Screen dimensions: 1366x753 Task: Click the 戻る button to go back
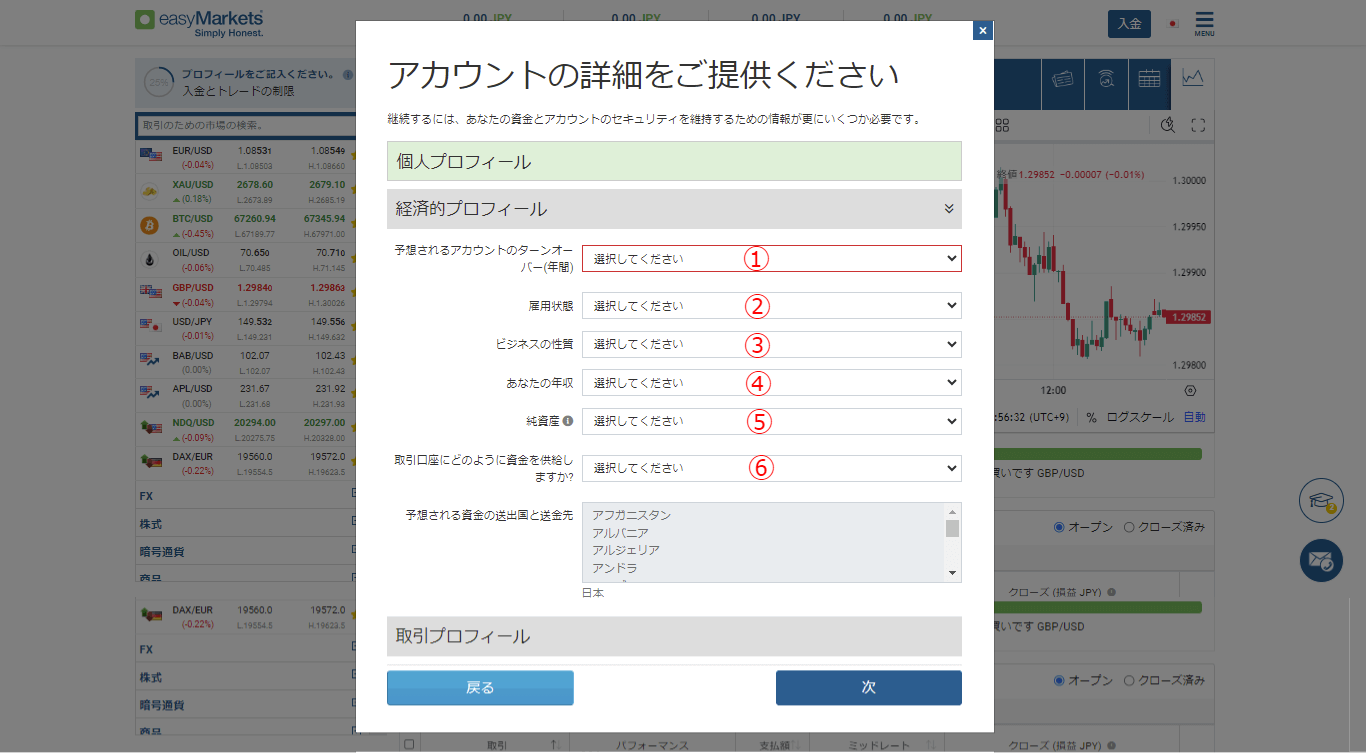point(480,688)
